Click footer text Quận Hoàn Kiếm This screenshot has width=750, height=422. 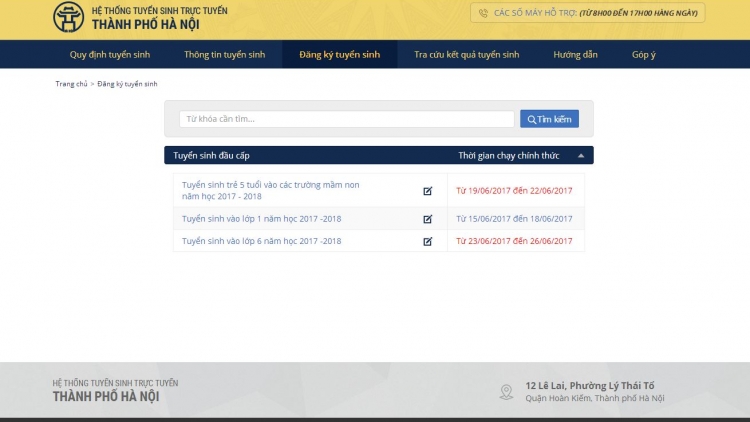click(595, 398)
